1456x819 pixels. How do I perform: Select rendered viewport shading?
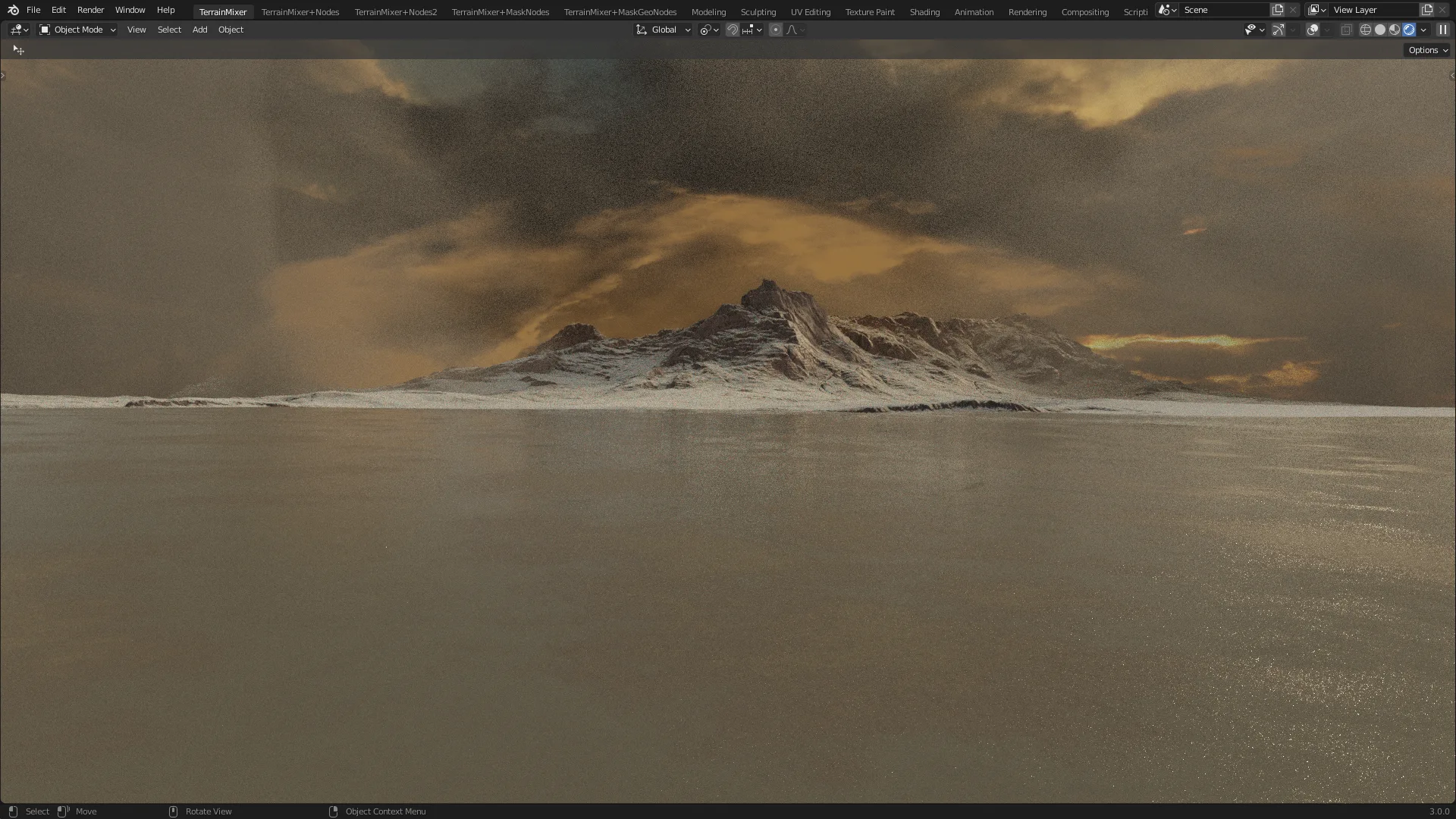pyautogui.click(x=1409, y=30)
